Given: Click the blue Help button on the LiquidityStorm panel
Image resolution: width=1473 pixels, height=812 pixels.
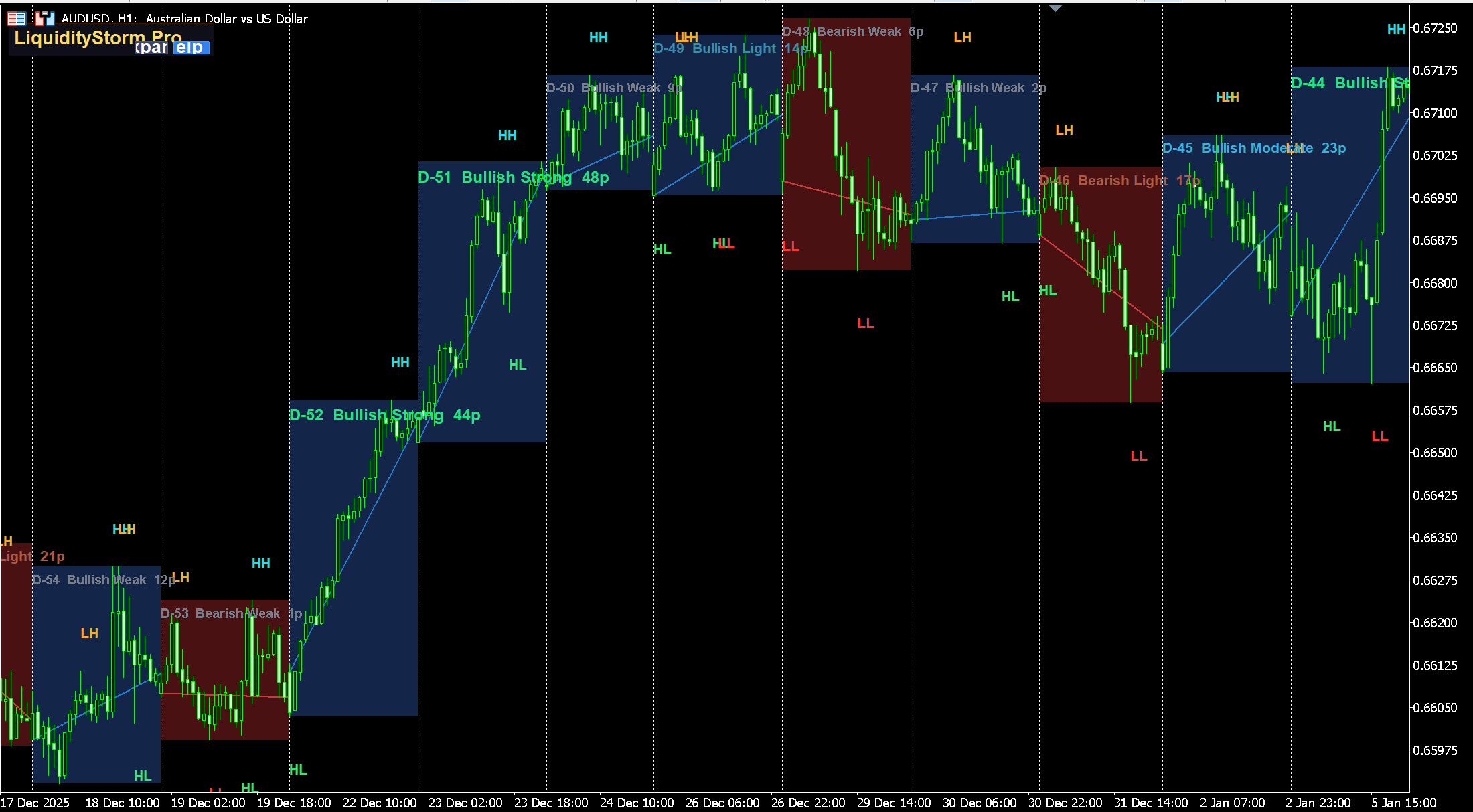Looking at the screenshot, I should (191, 48).
